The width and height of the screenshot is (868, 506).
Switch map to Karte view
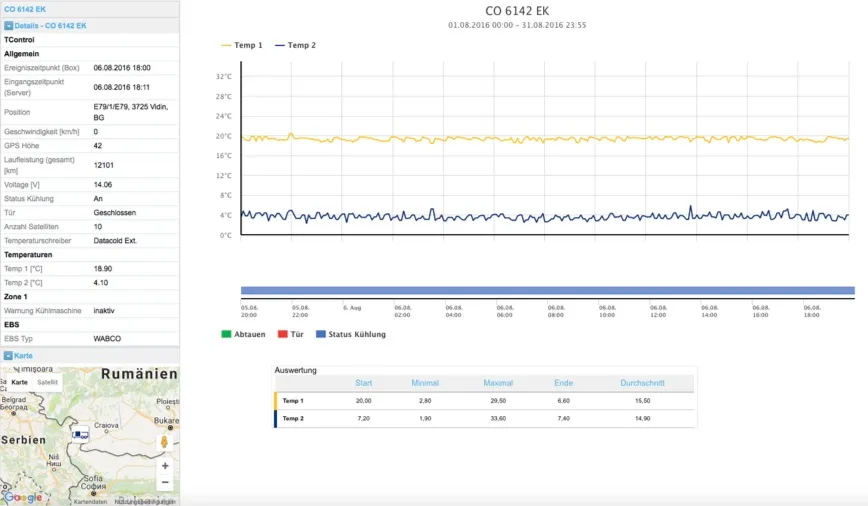19,382
